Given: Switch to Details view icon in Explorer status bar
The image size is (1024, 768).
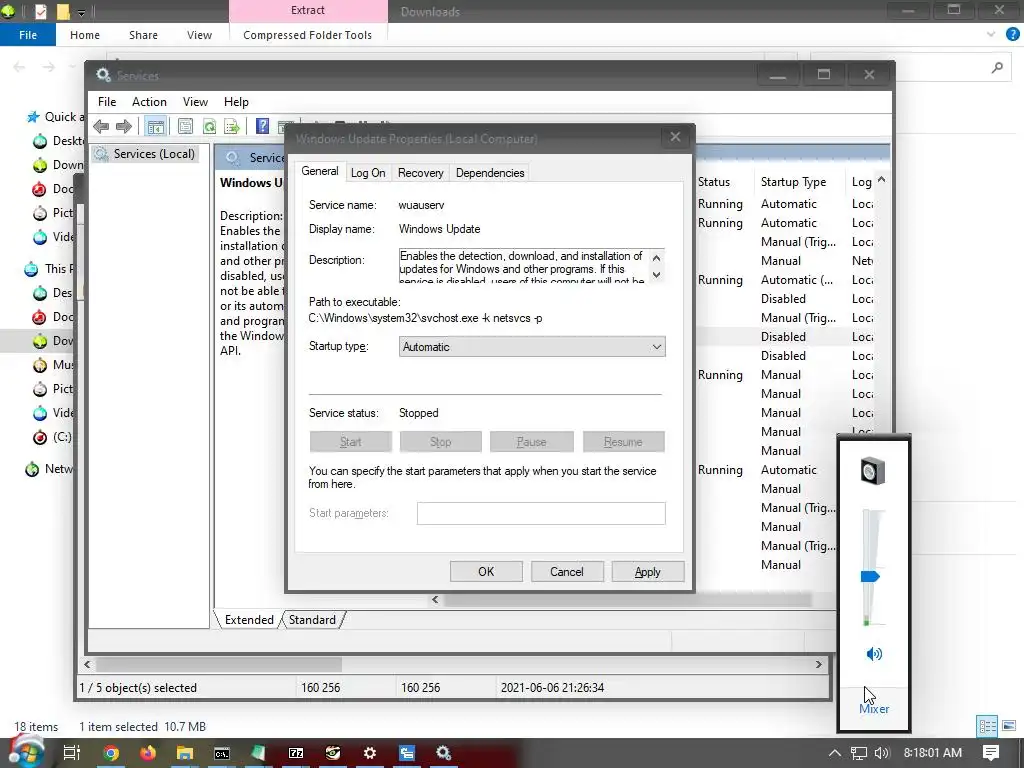Looking at the screenshot, I should (x=987, y=726).
